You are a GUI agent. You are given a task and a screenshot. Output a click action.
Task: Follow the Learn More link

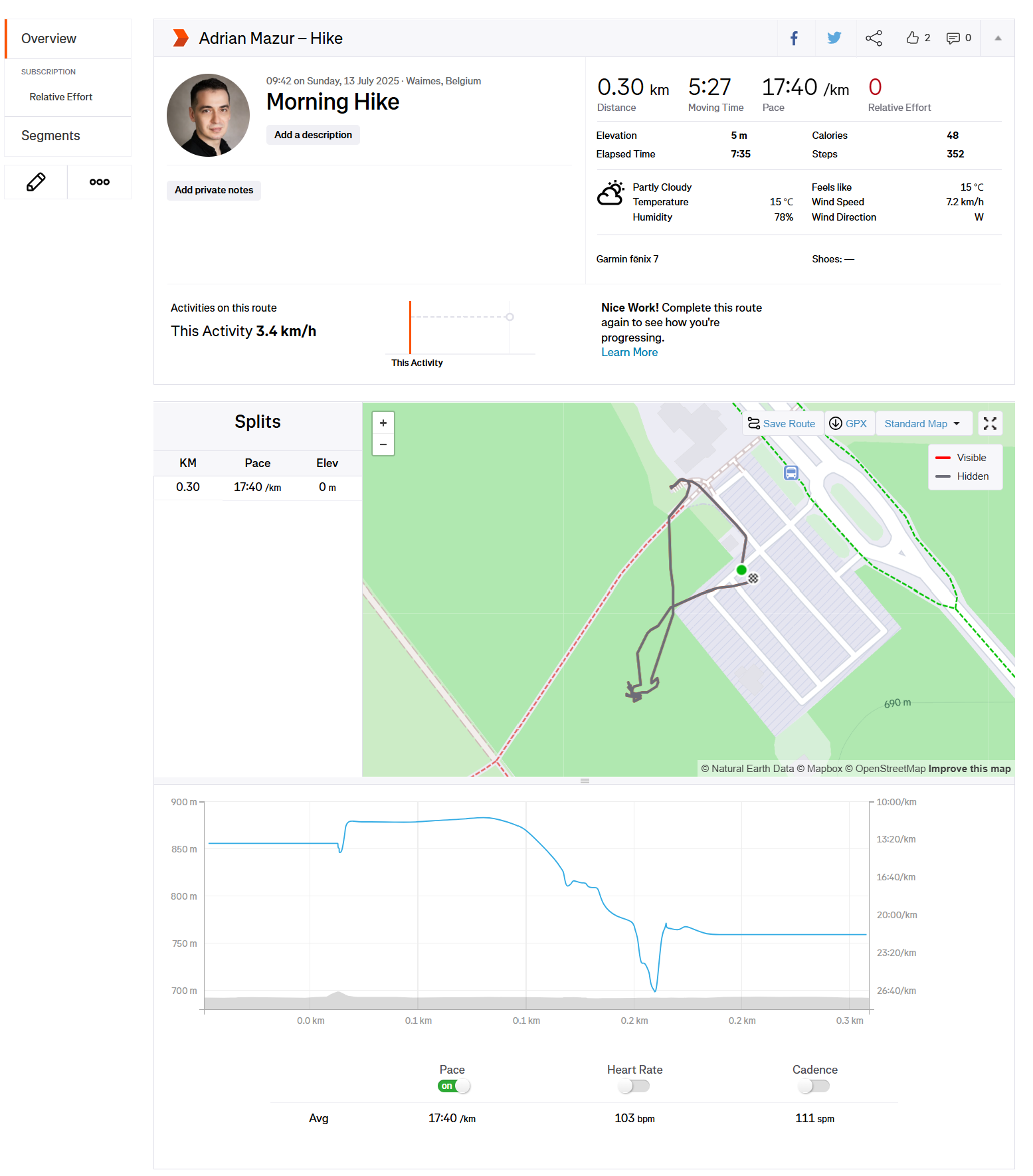(629, 353)
